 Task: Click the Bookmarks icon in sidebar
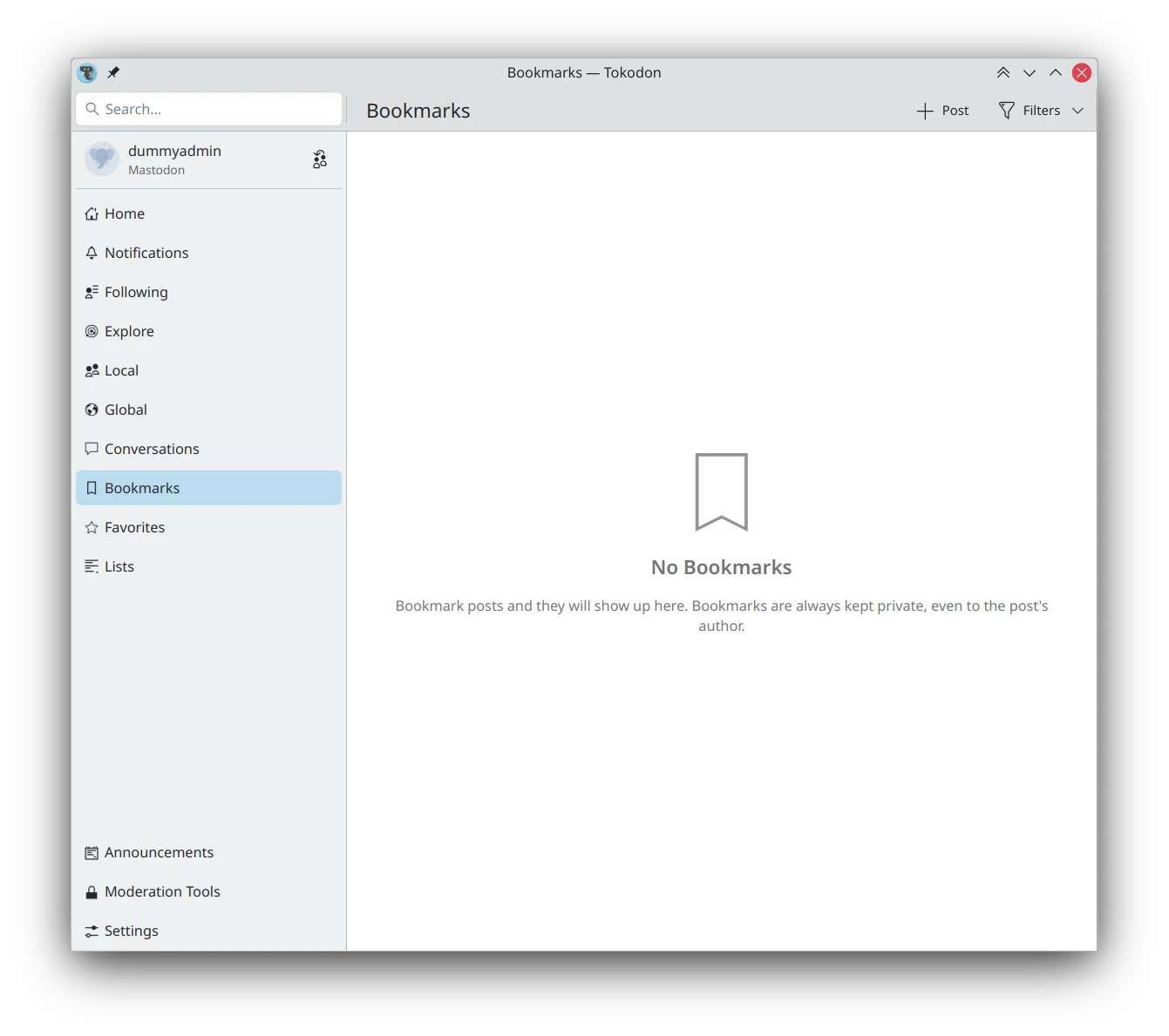(92, 489)
